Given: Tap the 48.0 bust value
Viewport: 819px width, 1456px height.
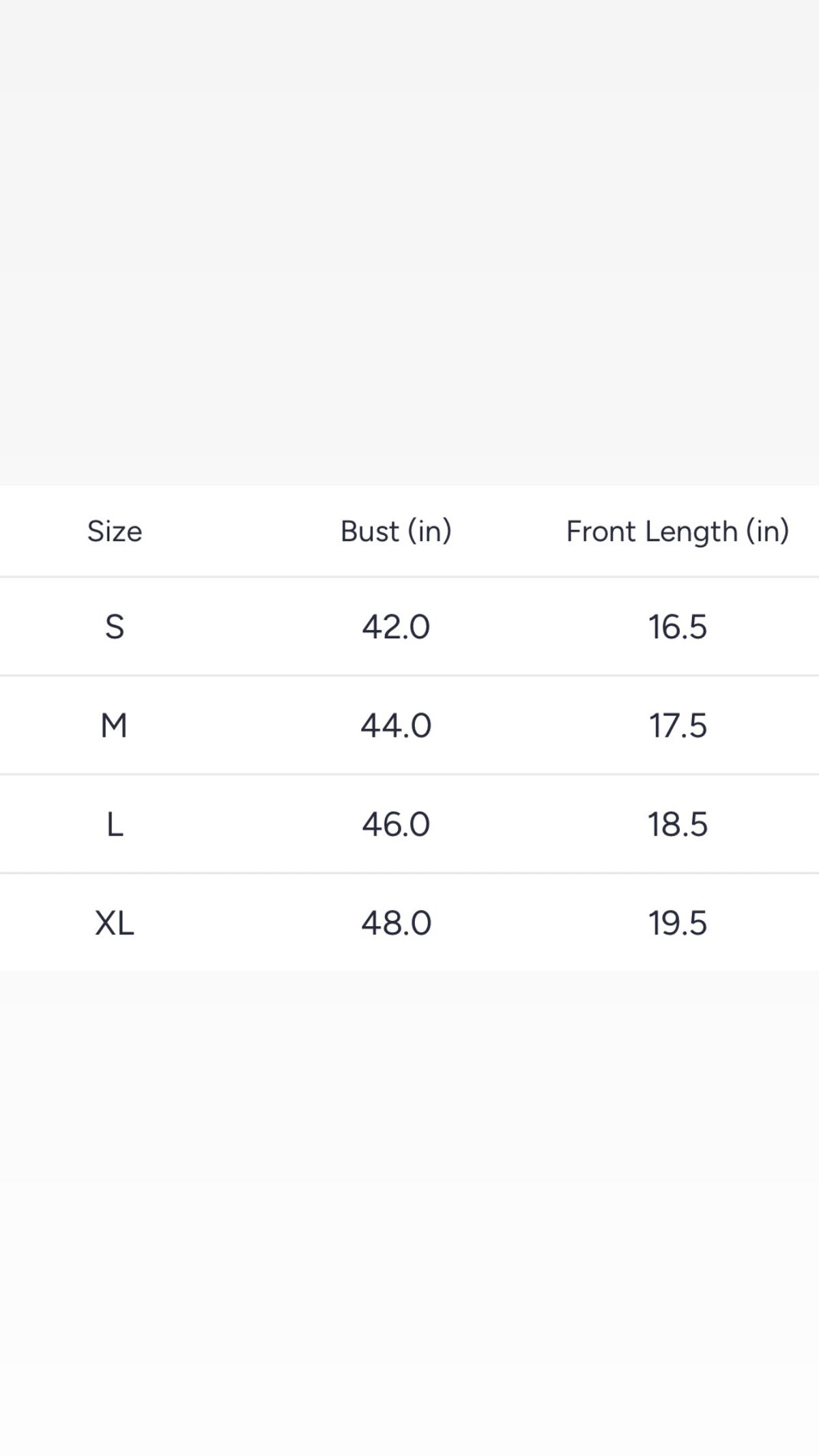Looking at the screenshot, I should coord(396,923).
